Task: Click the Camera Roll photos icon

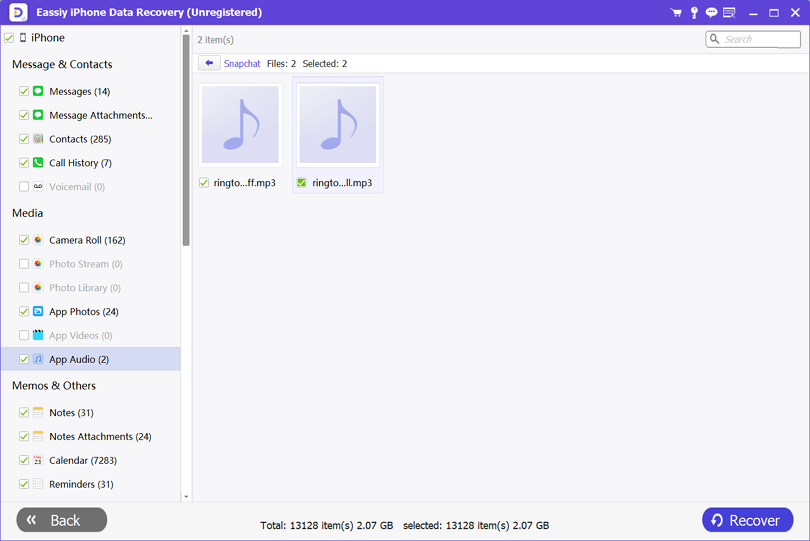Action: (x=38, y=240)
